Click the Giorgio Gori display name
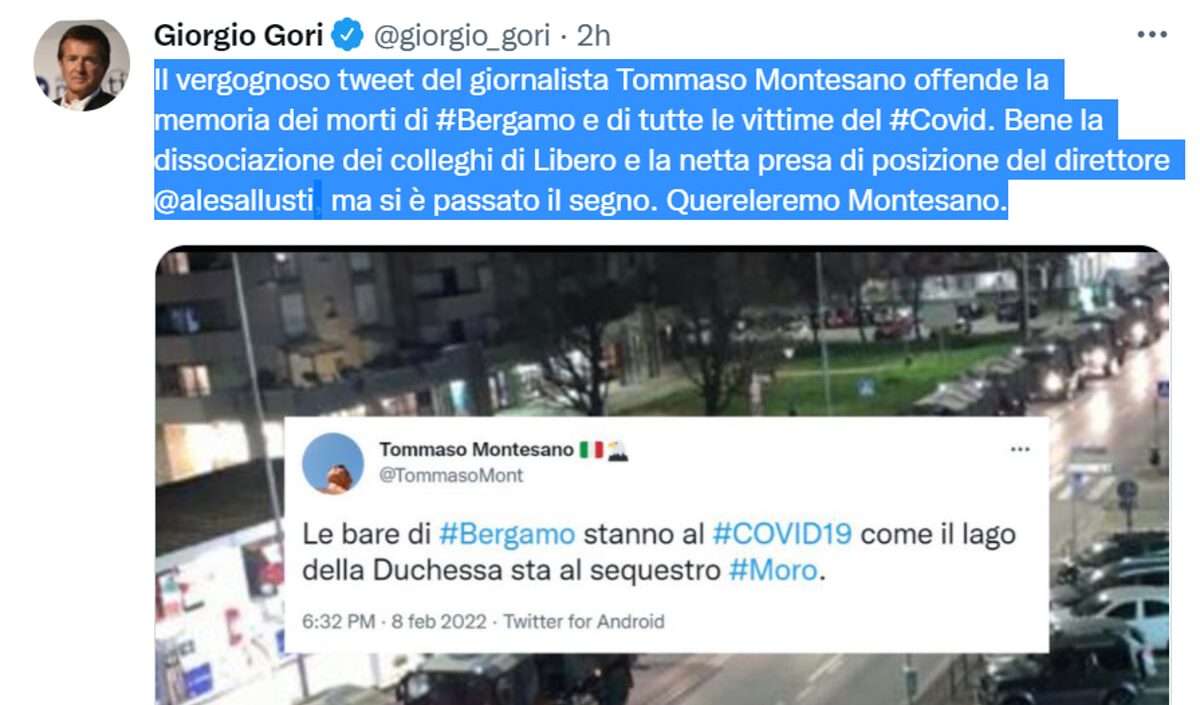Image resolution: width=1200 pixels, height=705 pixels. 238,36
